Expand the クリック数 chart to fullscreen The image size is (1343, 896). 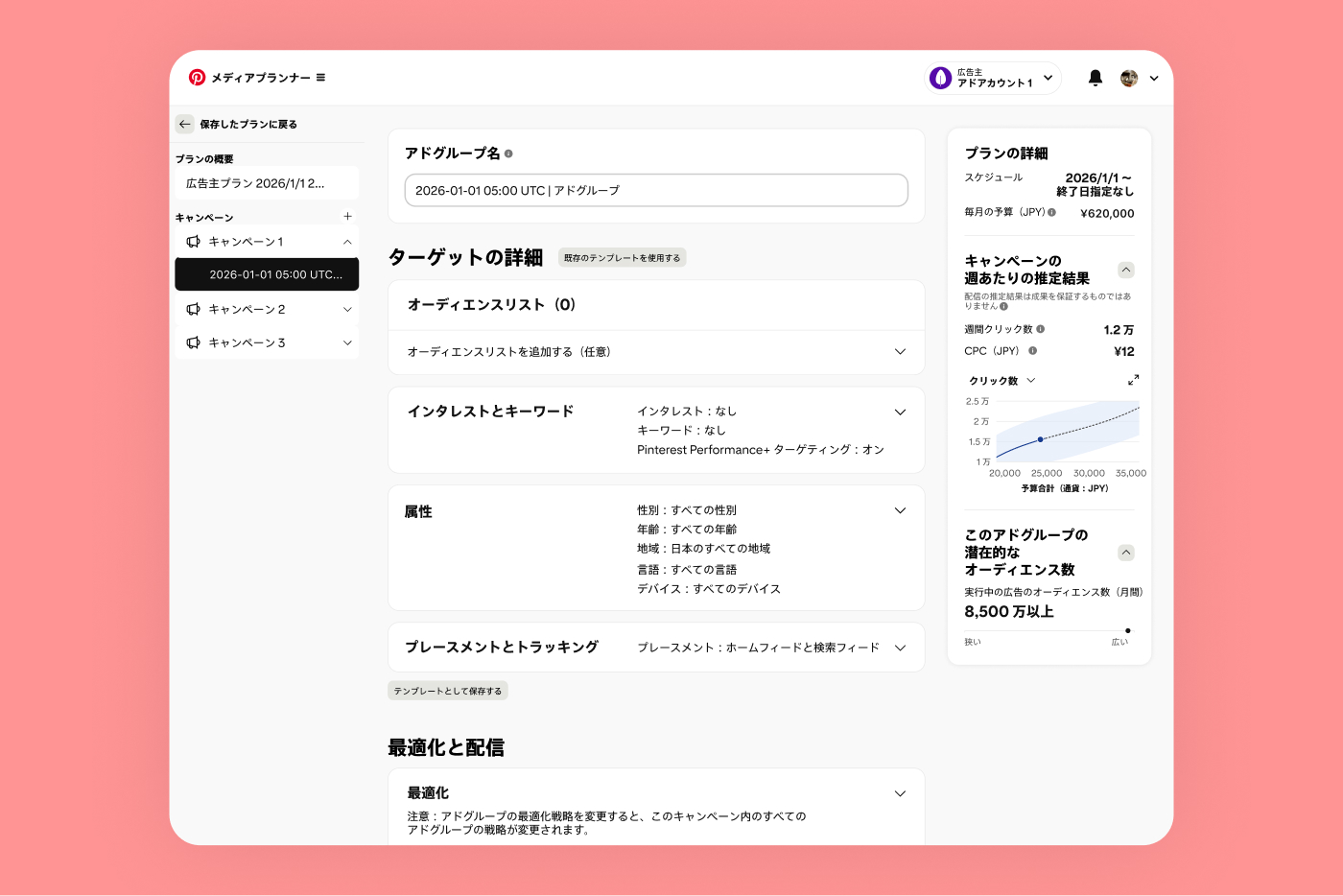pos(1133,380)
